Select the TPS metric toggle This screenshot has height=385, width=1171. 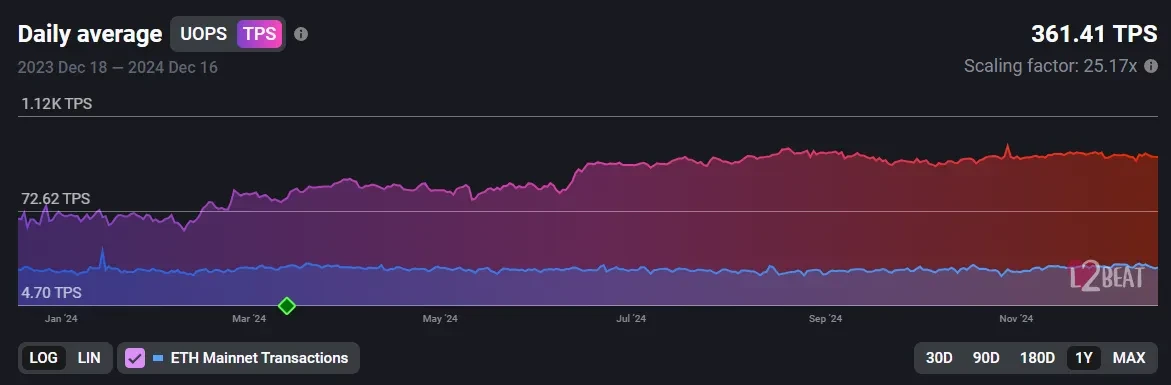coord(259,34)
